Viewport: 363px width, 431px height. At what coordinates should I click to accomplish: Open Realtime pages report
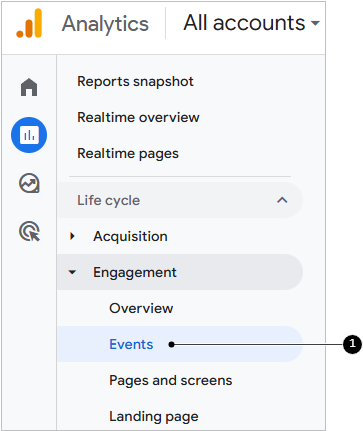tap(128, 154)
